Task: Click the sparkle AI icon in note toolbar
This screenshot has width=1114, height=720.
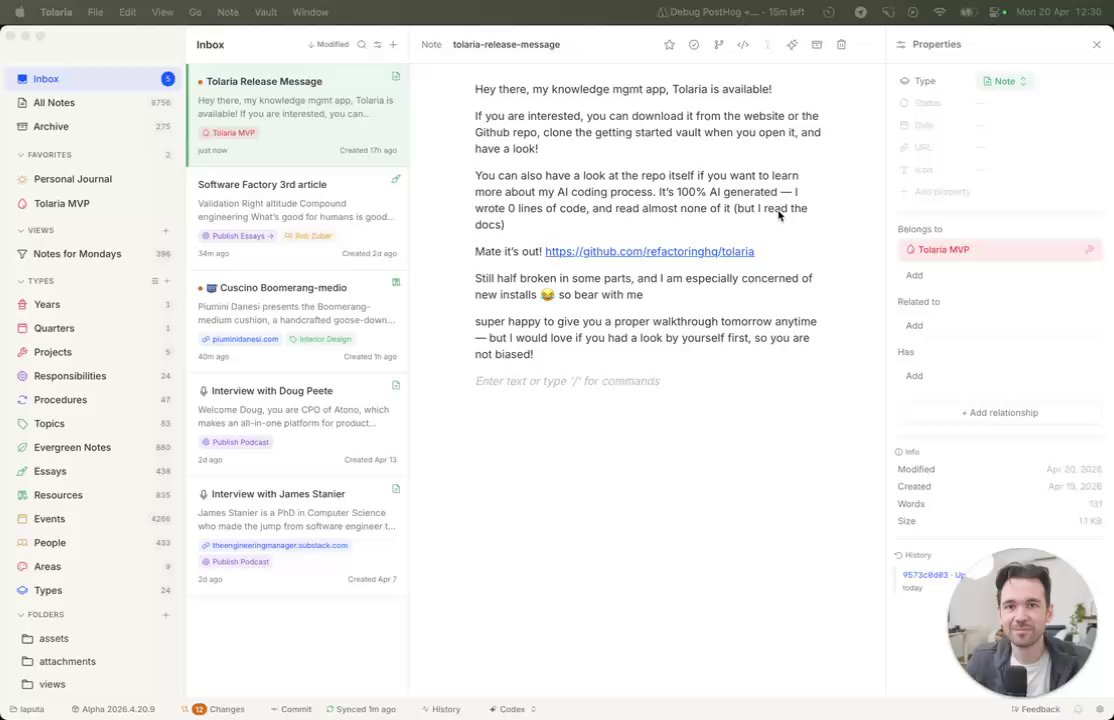Action: (x=792, y=45)
